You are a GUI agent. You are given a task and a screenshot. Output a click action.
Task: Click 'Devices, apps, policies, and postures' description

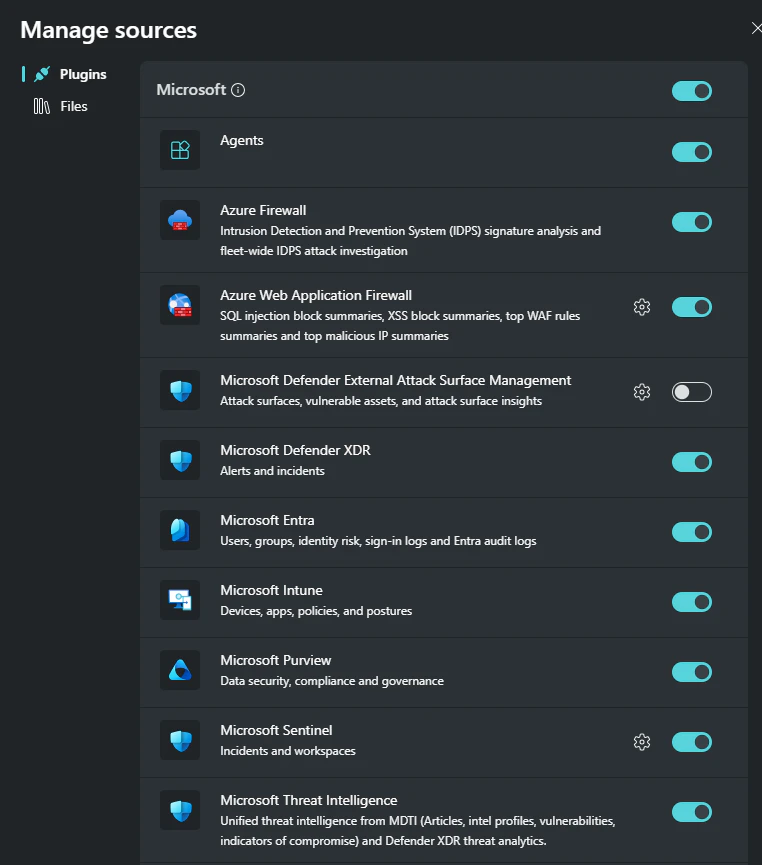[316, 611]
